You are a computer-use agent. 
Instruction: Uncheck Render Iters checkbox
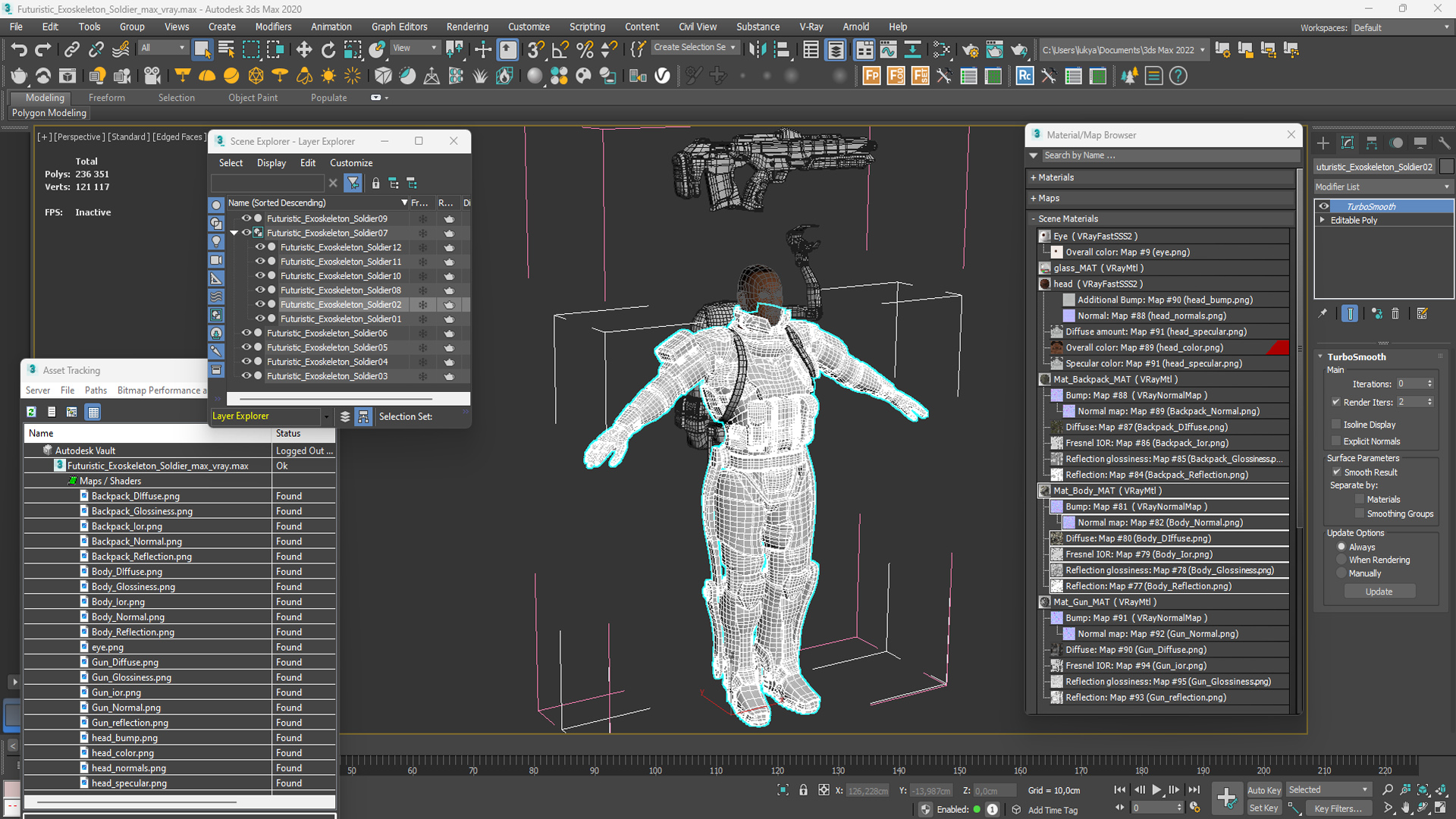click(x=1336, y=402)
